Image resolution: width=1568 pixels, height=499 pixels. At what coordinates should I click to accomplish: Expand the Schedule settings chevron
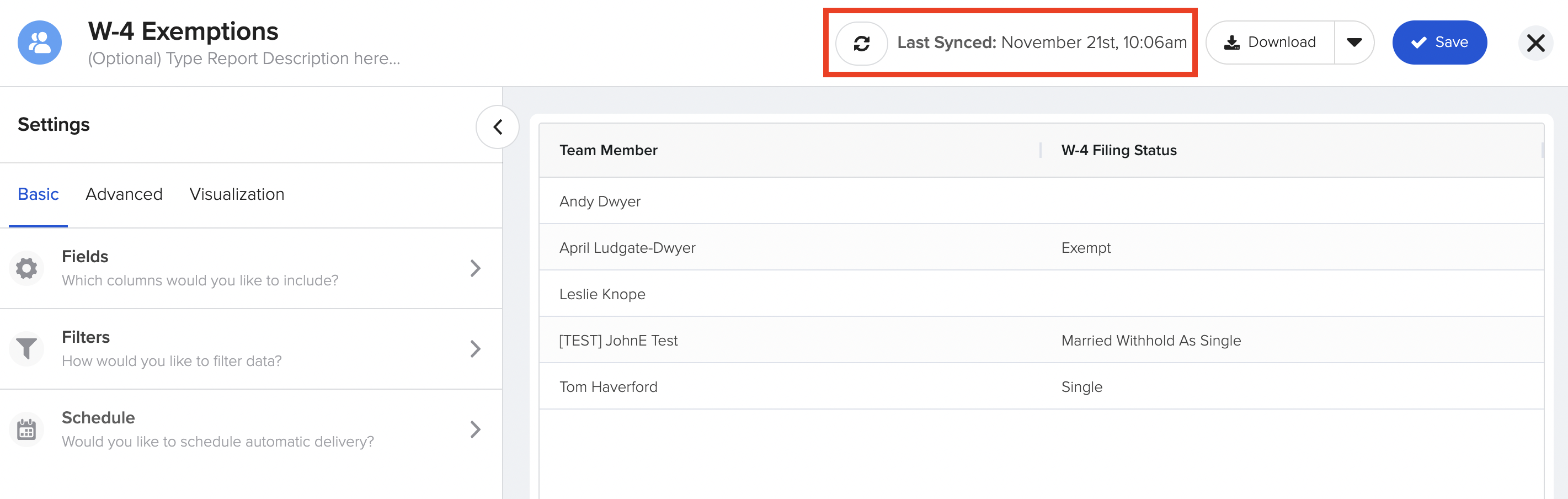pyautogui.click(x=476, y=429)
